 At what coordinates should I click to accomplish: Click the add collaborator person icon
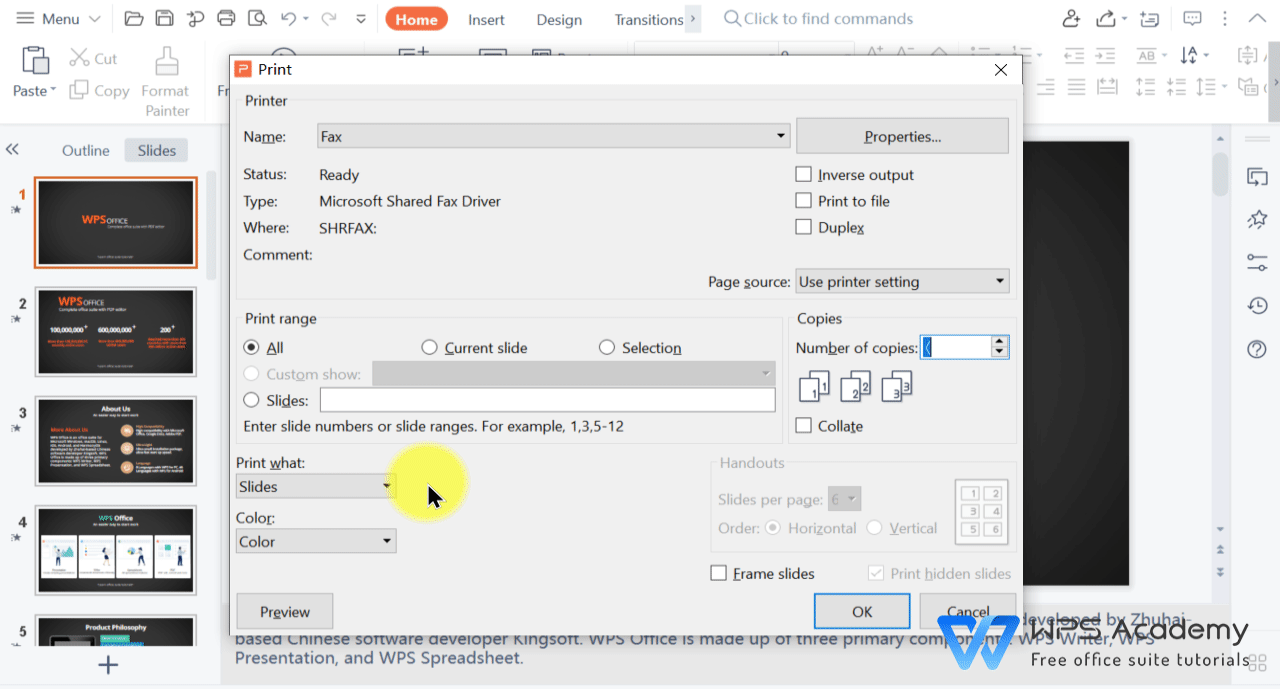(x=1071, y=18)
